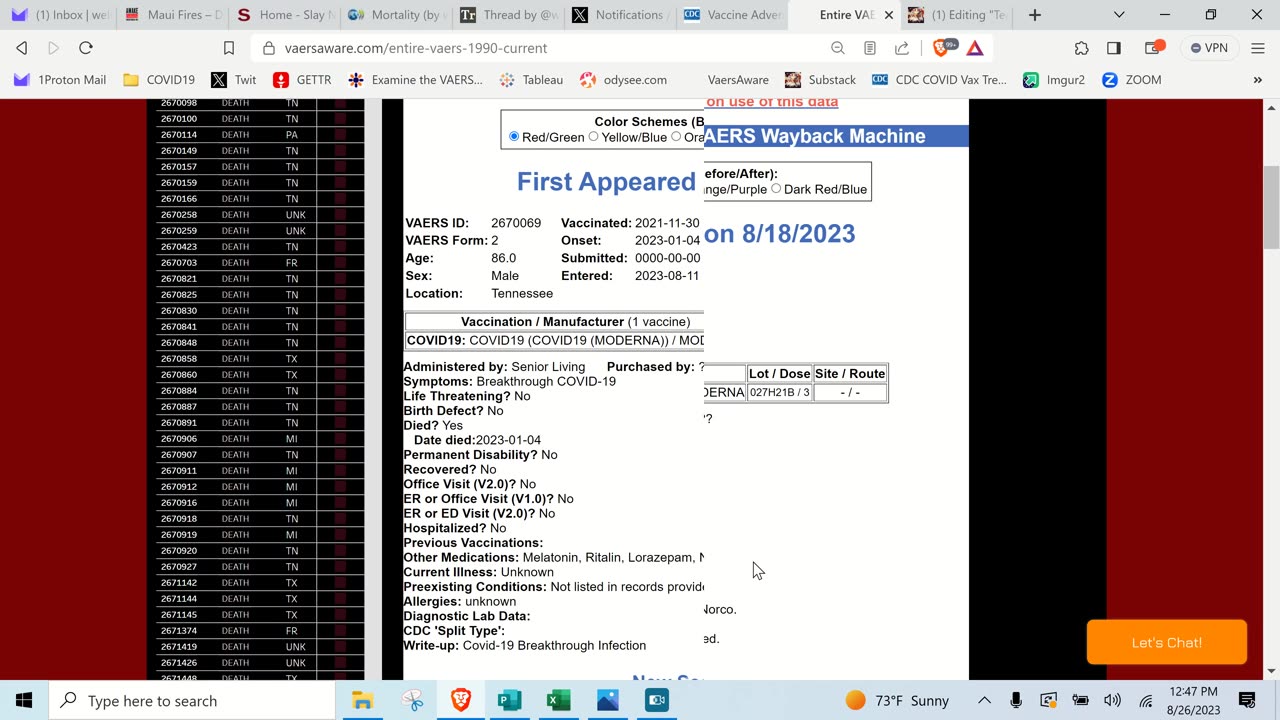Switch to the Maui Fires tab
Screen dimensions: 1280x720
pyautogui.click(x=173, y=15)
